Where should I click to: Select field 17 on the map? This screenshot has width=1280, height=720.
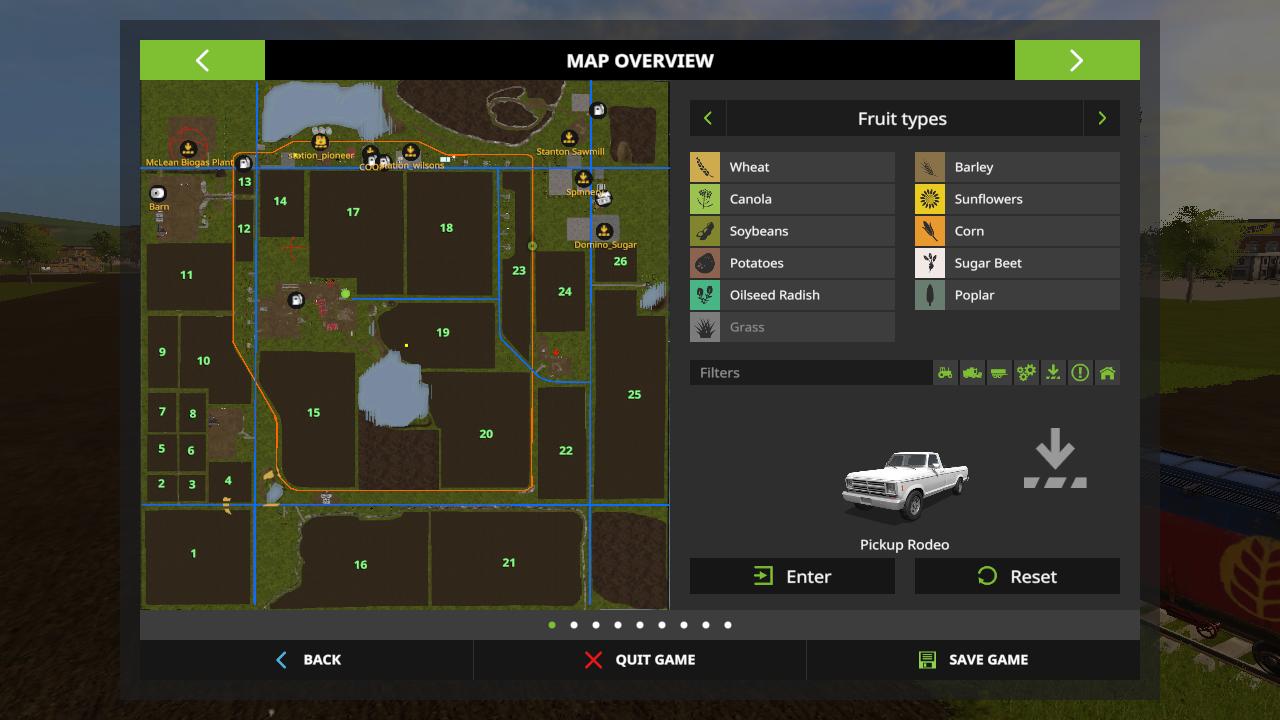(x=353, y=212)
